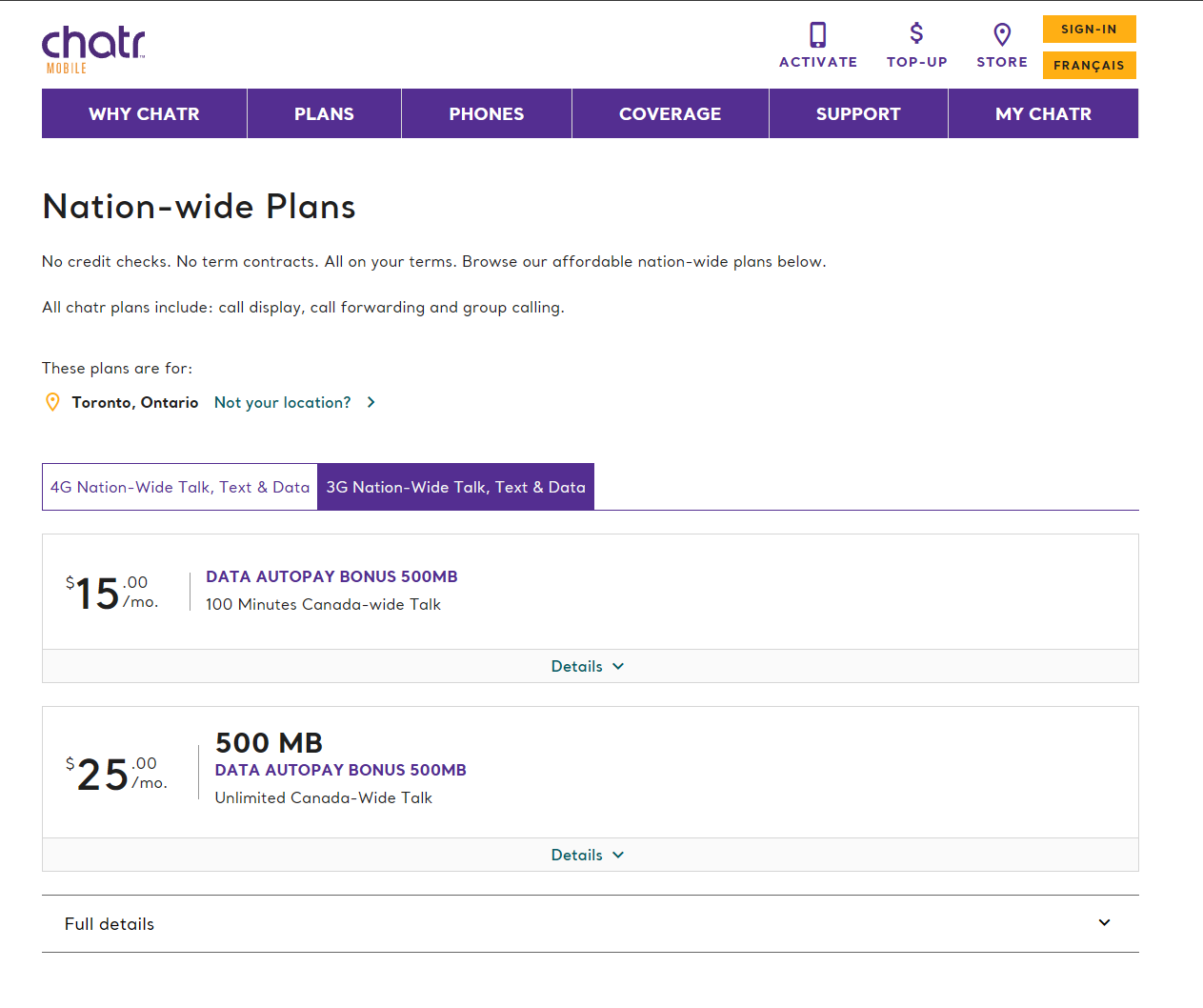Open the SUPPORT menu
This screenshot has height=1008, width=1203.
(858, 113)
